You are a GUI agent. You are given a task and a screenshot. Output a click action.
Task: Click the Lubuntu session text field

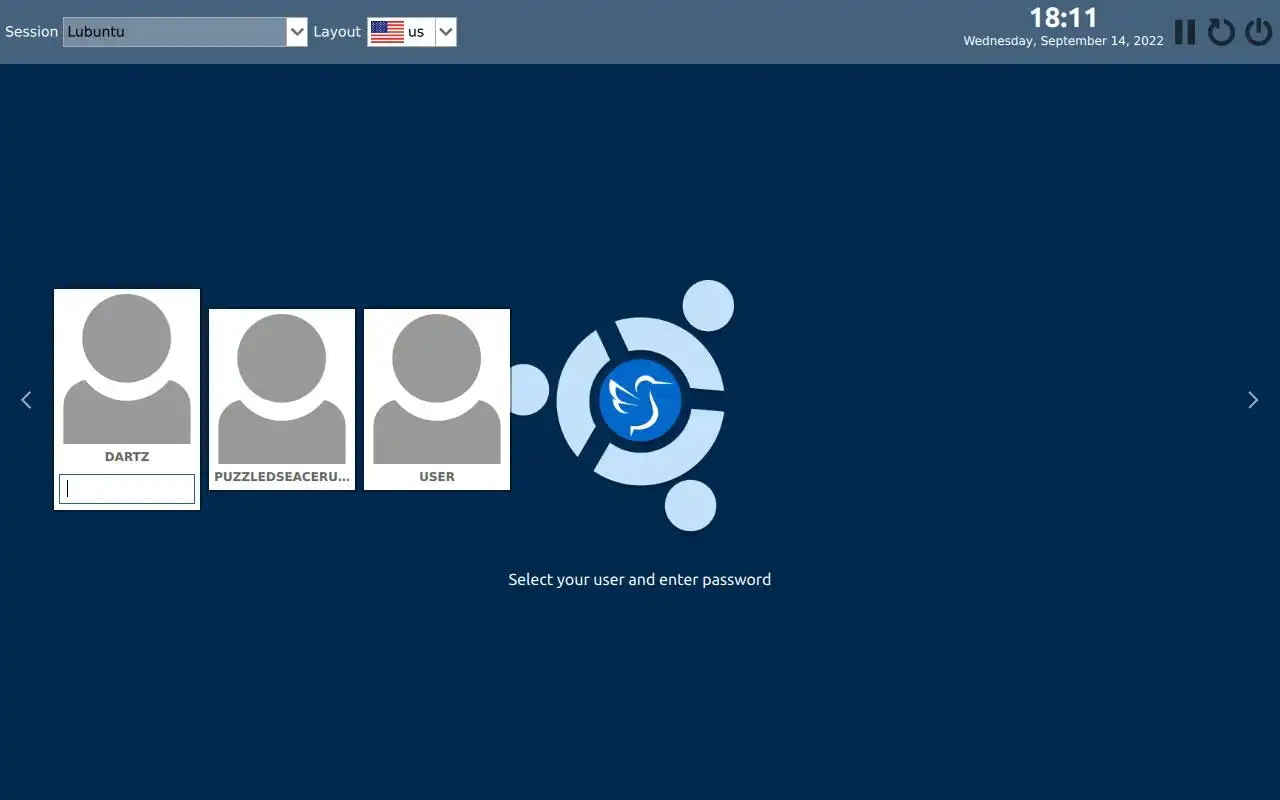pos(175,32)
